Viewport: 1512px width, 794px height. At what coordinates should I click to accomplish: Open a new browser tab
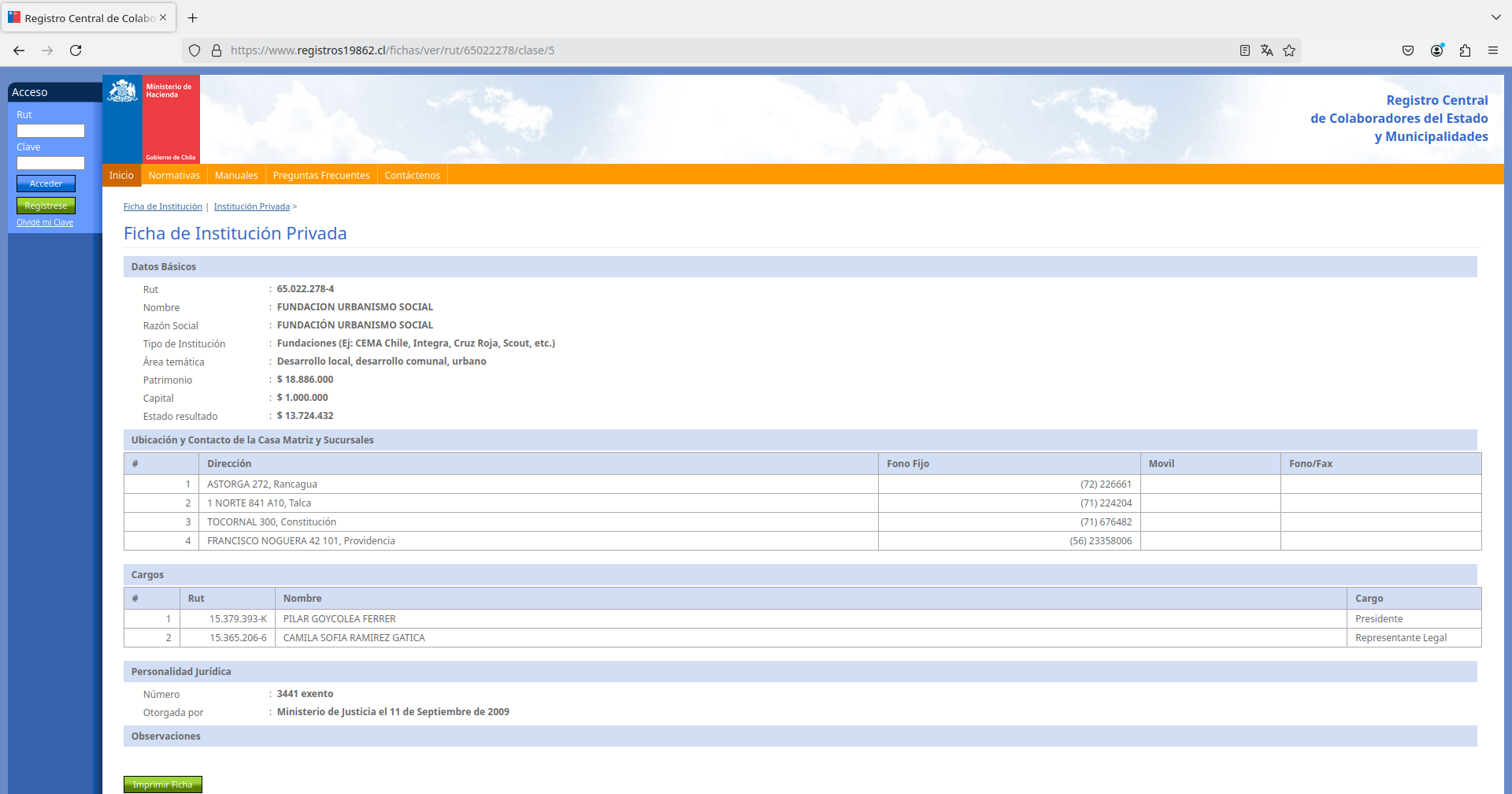(x=192, y=17)
